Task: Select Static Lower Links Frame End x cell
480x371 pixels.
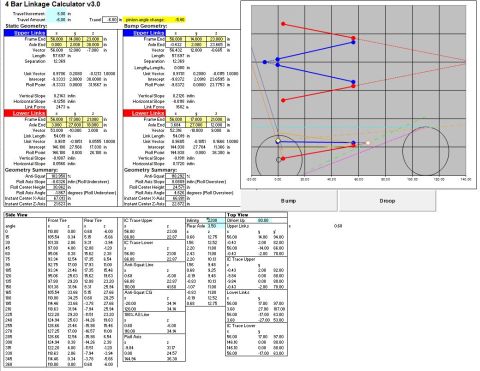Action: tap(56, 119)
